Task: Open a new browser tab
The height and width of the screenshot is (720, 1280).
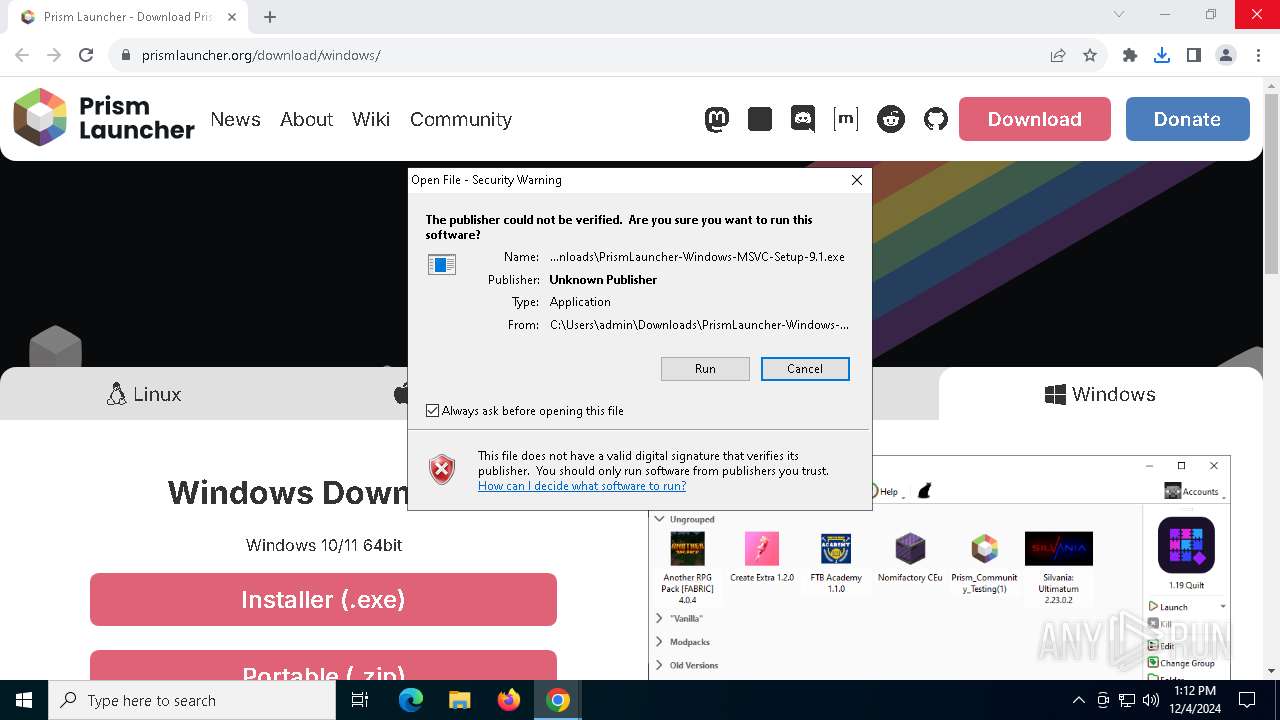Action: (270, 17)
